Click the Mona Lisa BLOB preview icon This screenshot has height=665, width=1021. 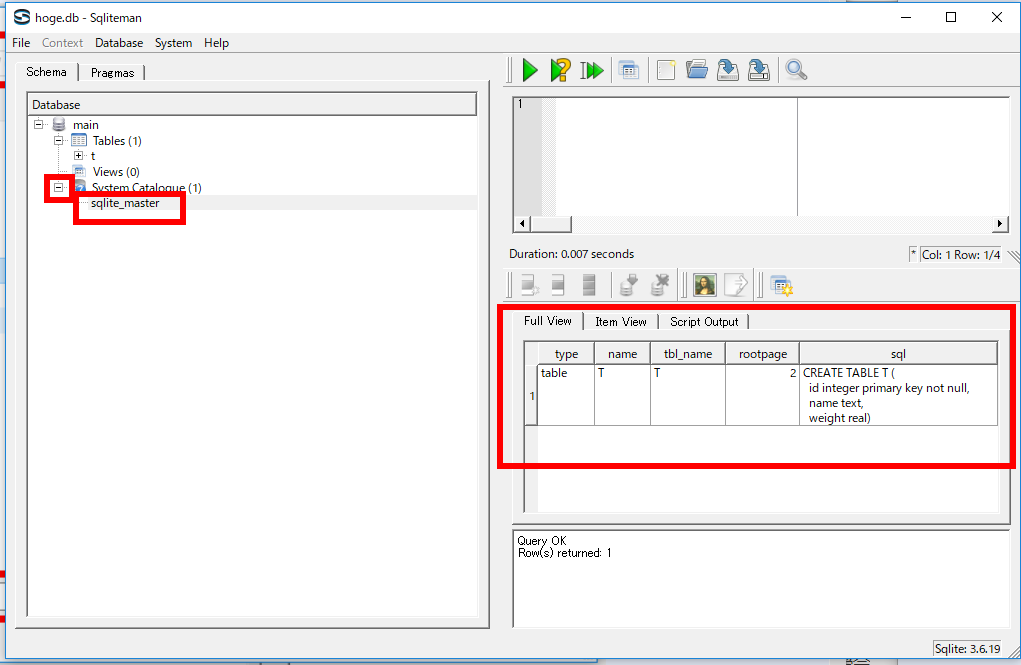point(704,285)
